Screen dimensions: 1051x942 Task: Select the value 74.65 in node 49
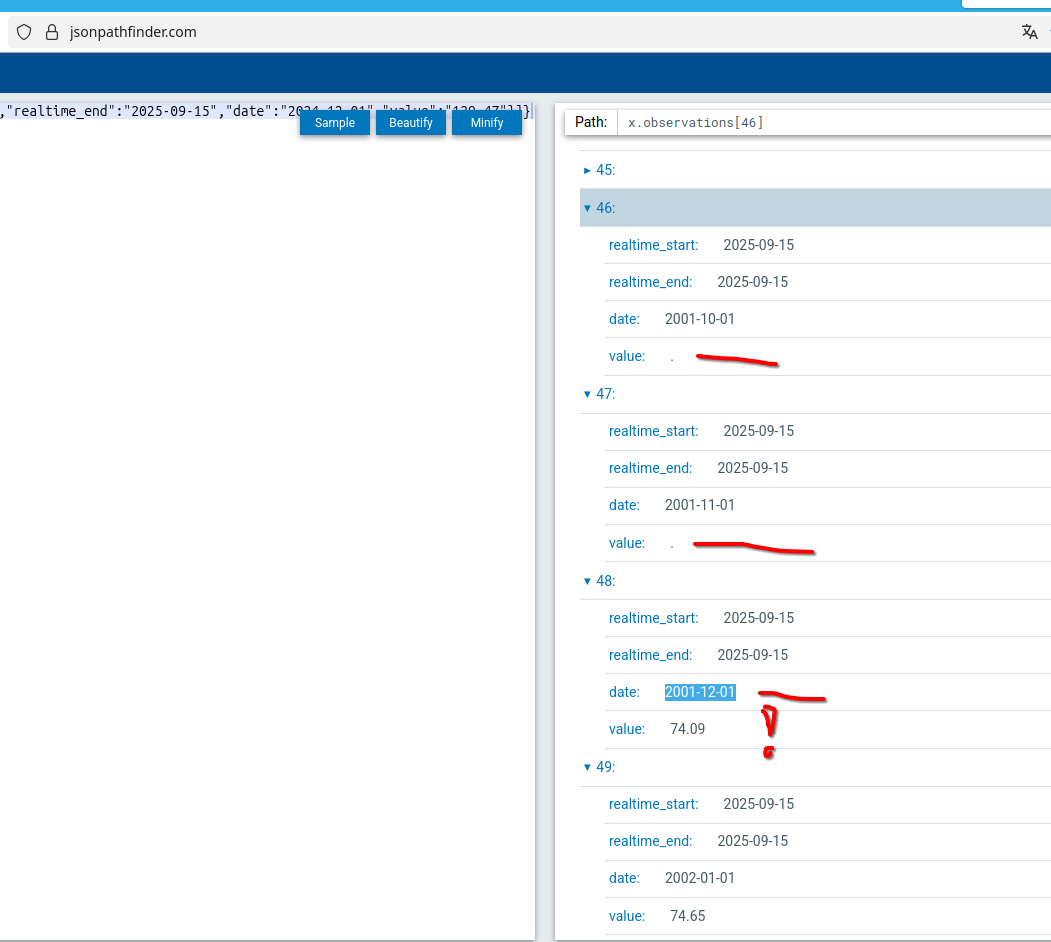(687, 916)
